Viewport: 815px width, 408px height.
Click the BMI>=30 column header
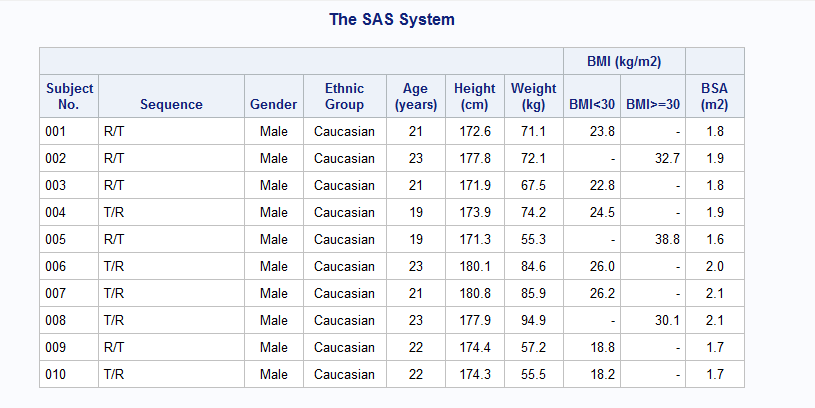point(653,104)
